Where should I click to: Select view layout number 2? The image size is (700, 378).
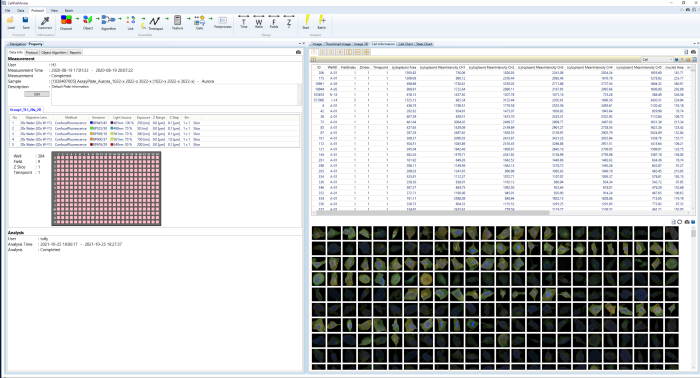coord(322,52)
